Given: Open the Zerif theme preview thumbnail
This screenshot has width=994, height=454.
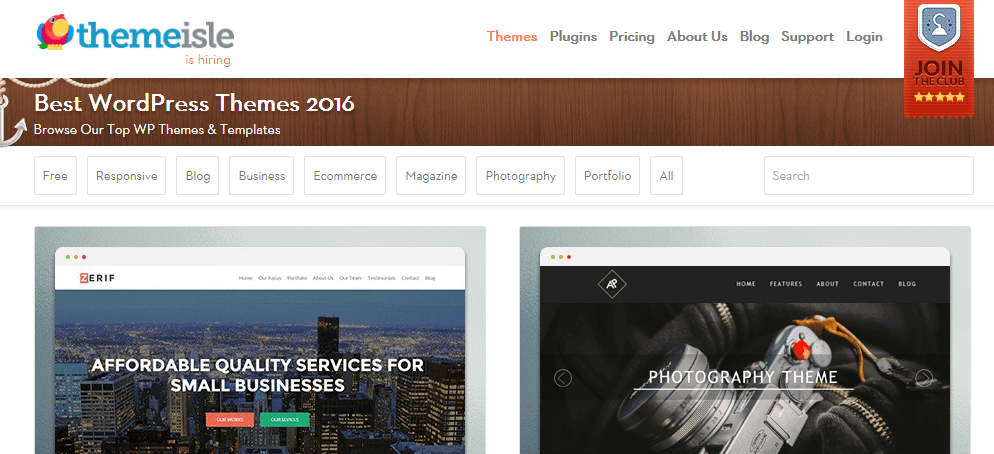Looking at the screenshot, I should [x=260, y=340].
